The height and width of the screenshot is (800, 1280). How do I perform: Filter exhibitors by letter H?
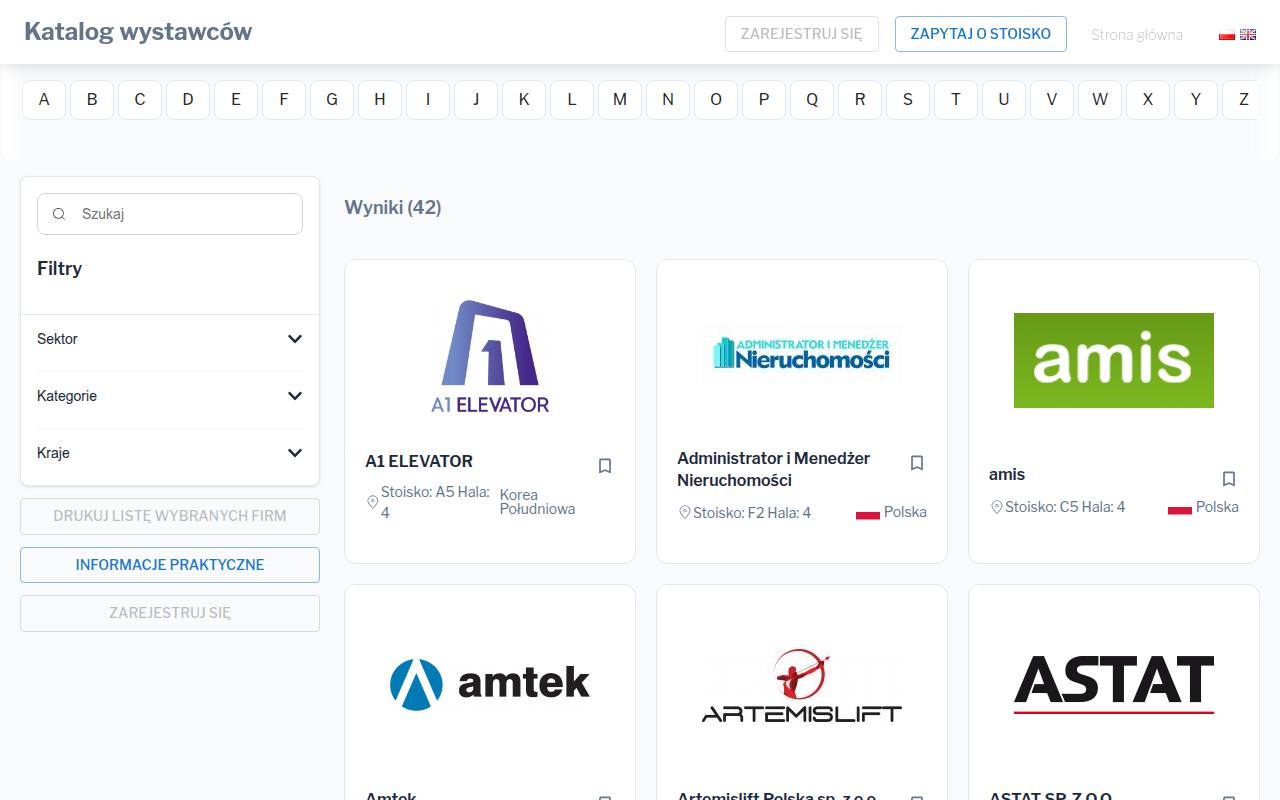(380, 100)
